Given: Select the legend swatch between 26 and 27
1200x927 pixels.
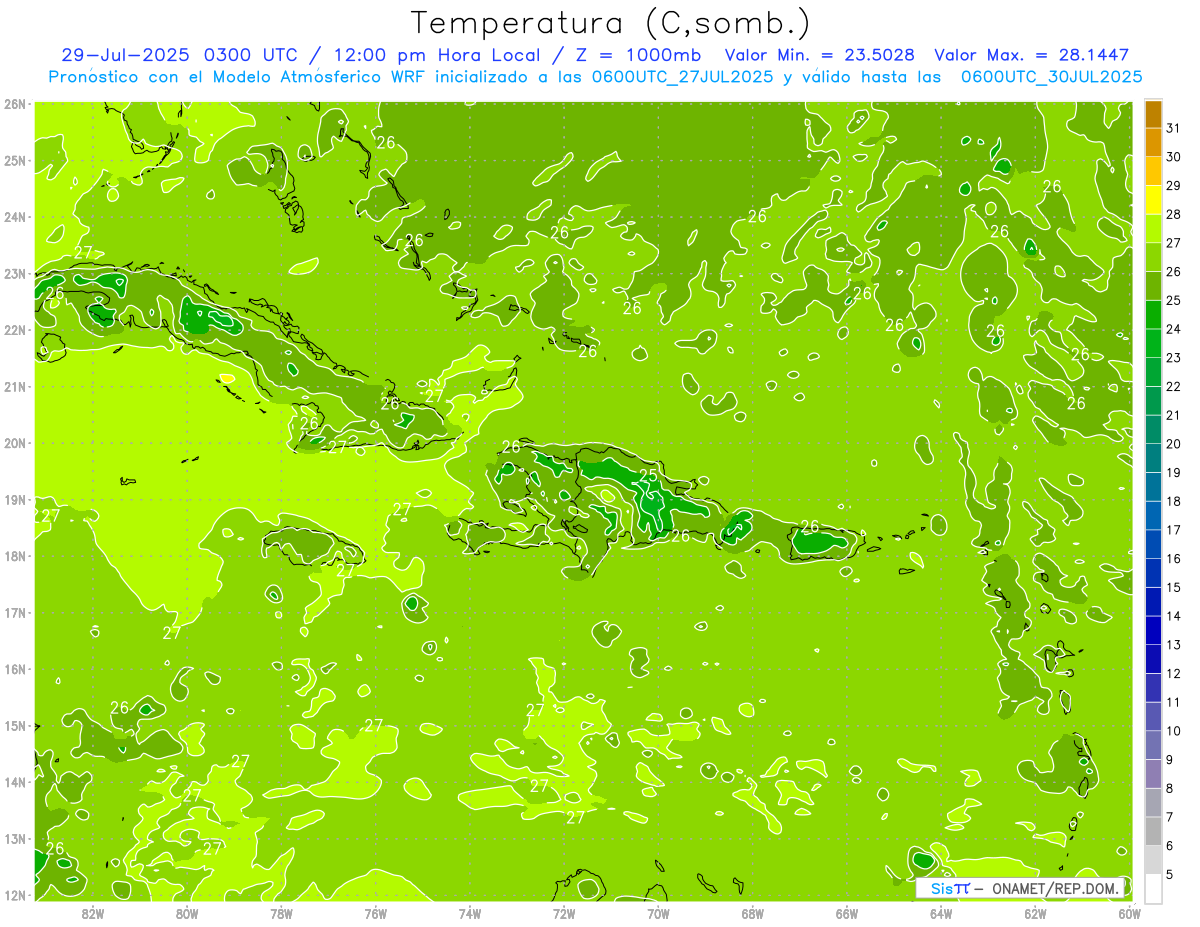Looking at the screenshot, I should pos(1153,258).
